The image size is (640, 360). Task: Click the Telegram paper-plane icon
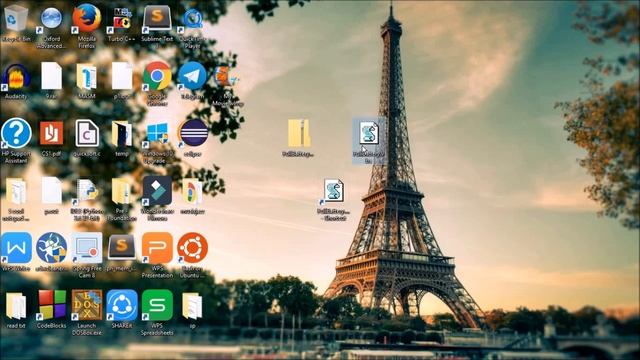[192, 76]
